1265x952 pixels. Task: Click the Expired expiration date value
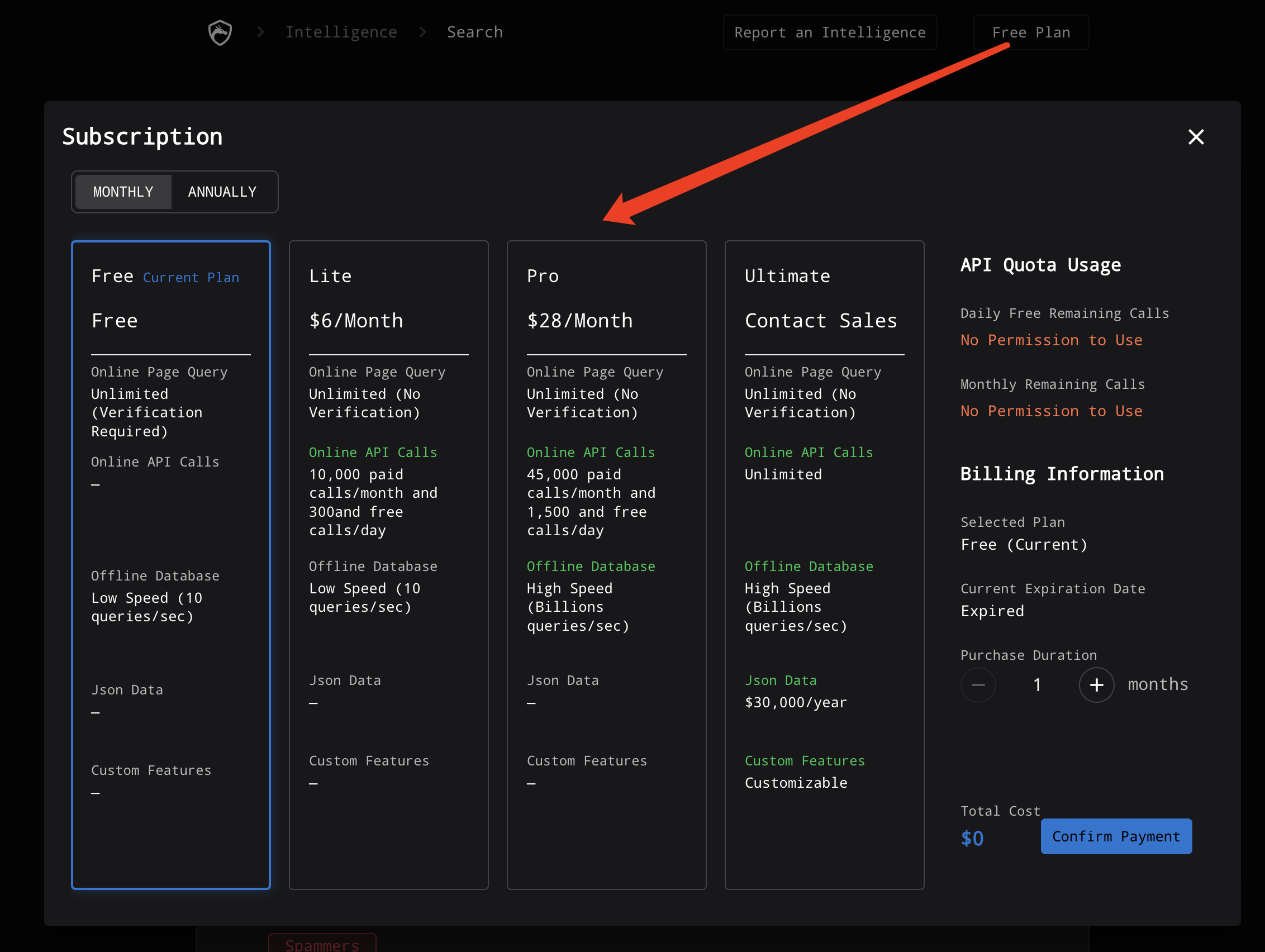tap(992, 611)
